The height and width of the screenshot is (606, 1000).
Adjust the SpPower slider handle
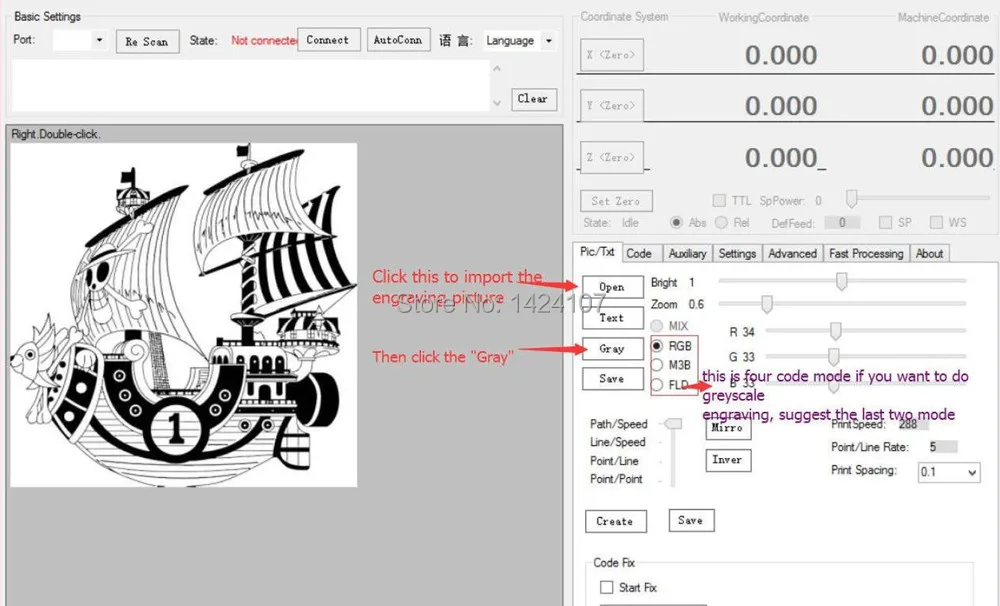851,199
